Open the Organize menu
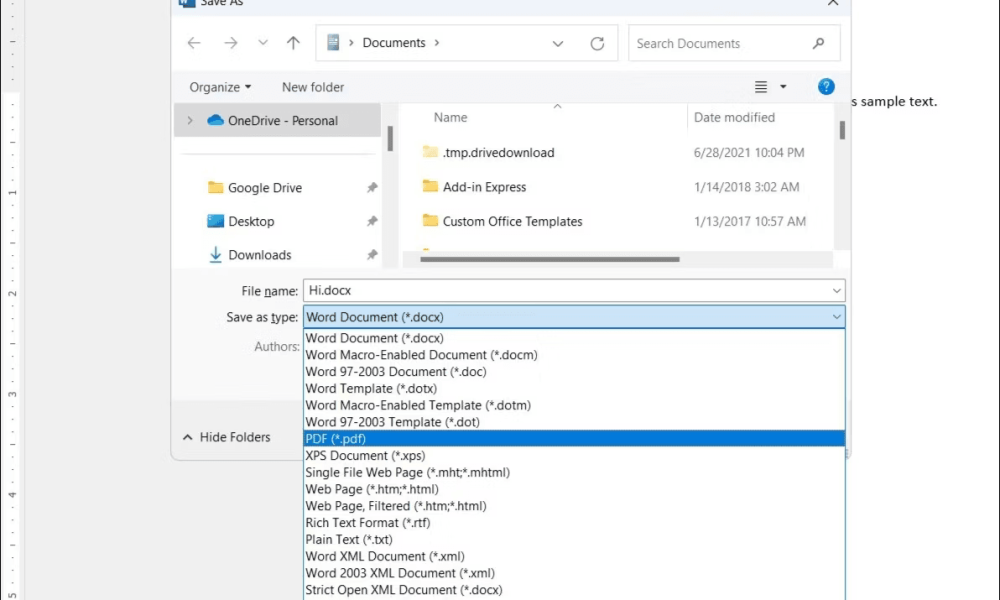 click(220, 87)
